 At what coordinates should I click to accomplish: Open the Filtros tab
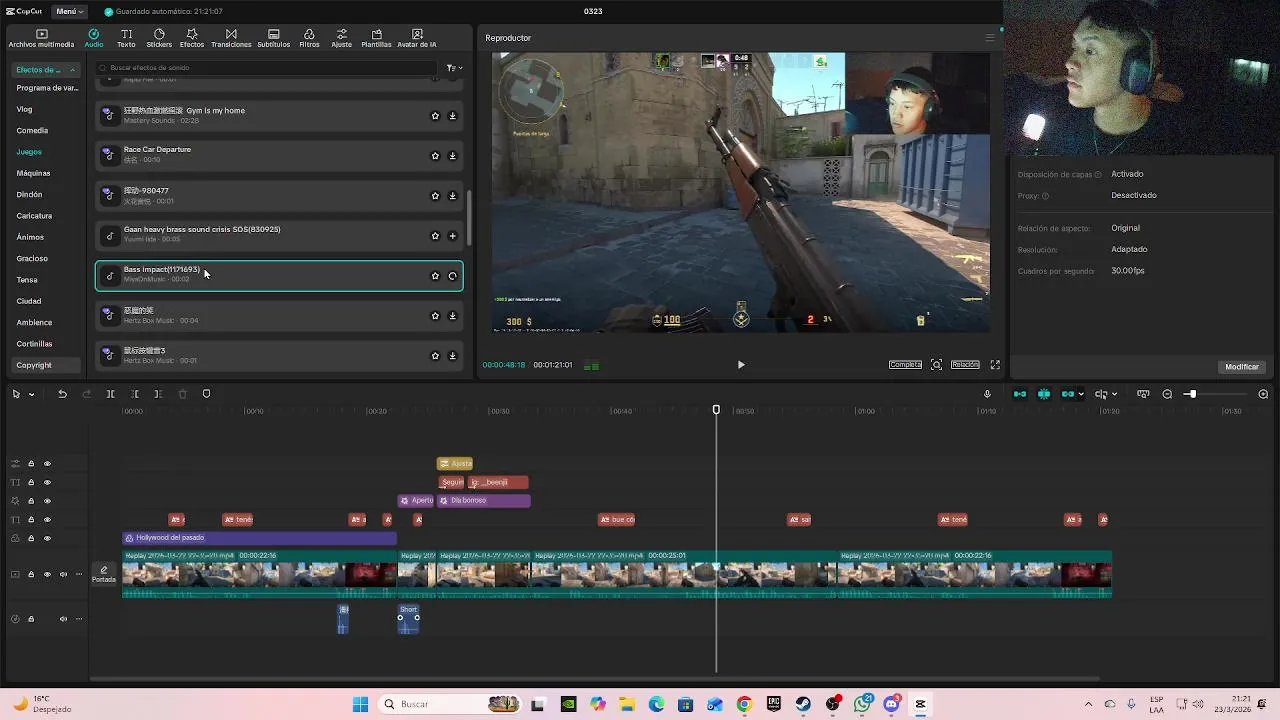tap(309, 39)
